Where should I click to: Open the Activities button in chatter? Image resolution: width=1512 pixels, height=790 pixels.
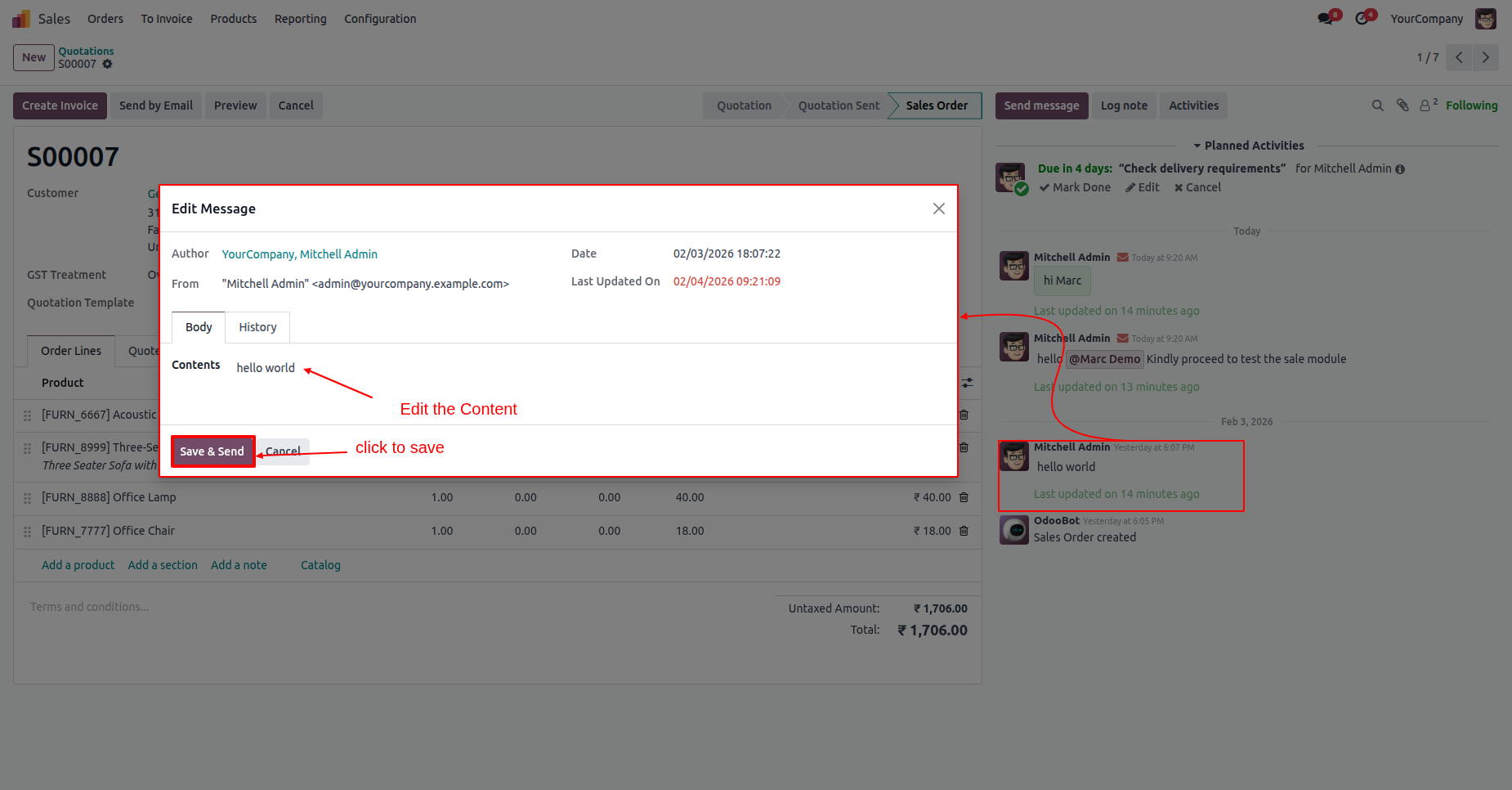click(x=1193, y=105)
